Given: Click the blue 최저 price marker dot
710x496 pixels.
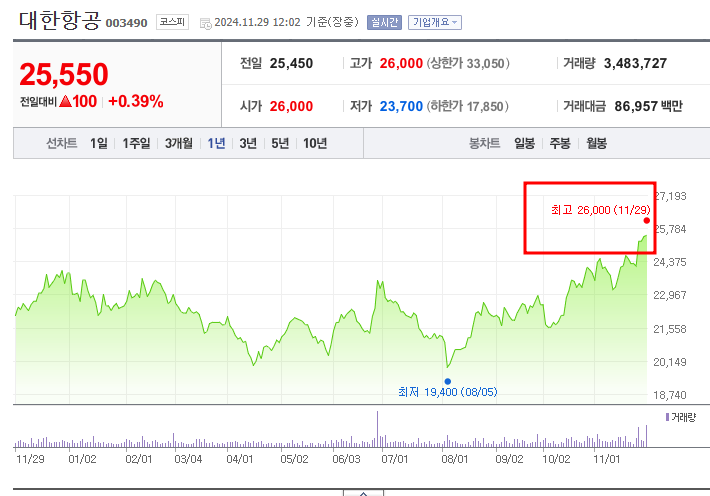Looking at the screenshot, I should (x=448, y=381).
